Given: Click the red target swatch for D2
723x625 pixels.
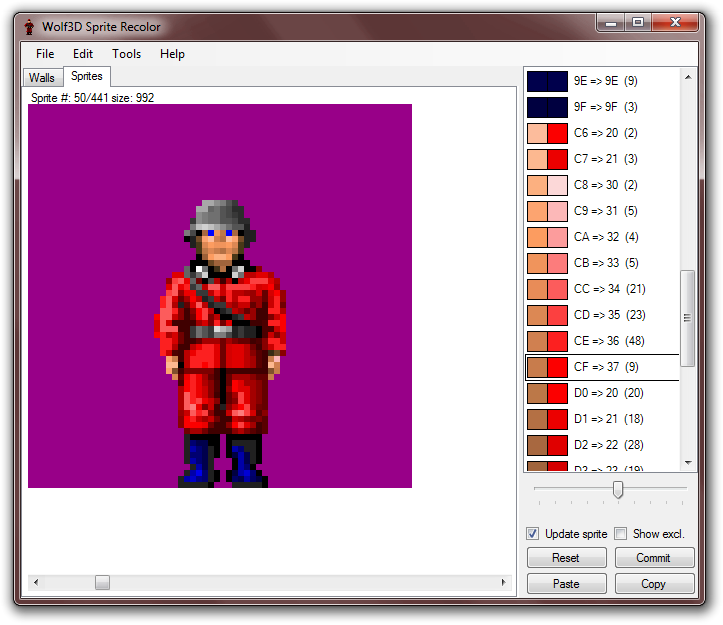Looking at the screenshot, I should tap(557, 445).
